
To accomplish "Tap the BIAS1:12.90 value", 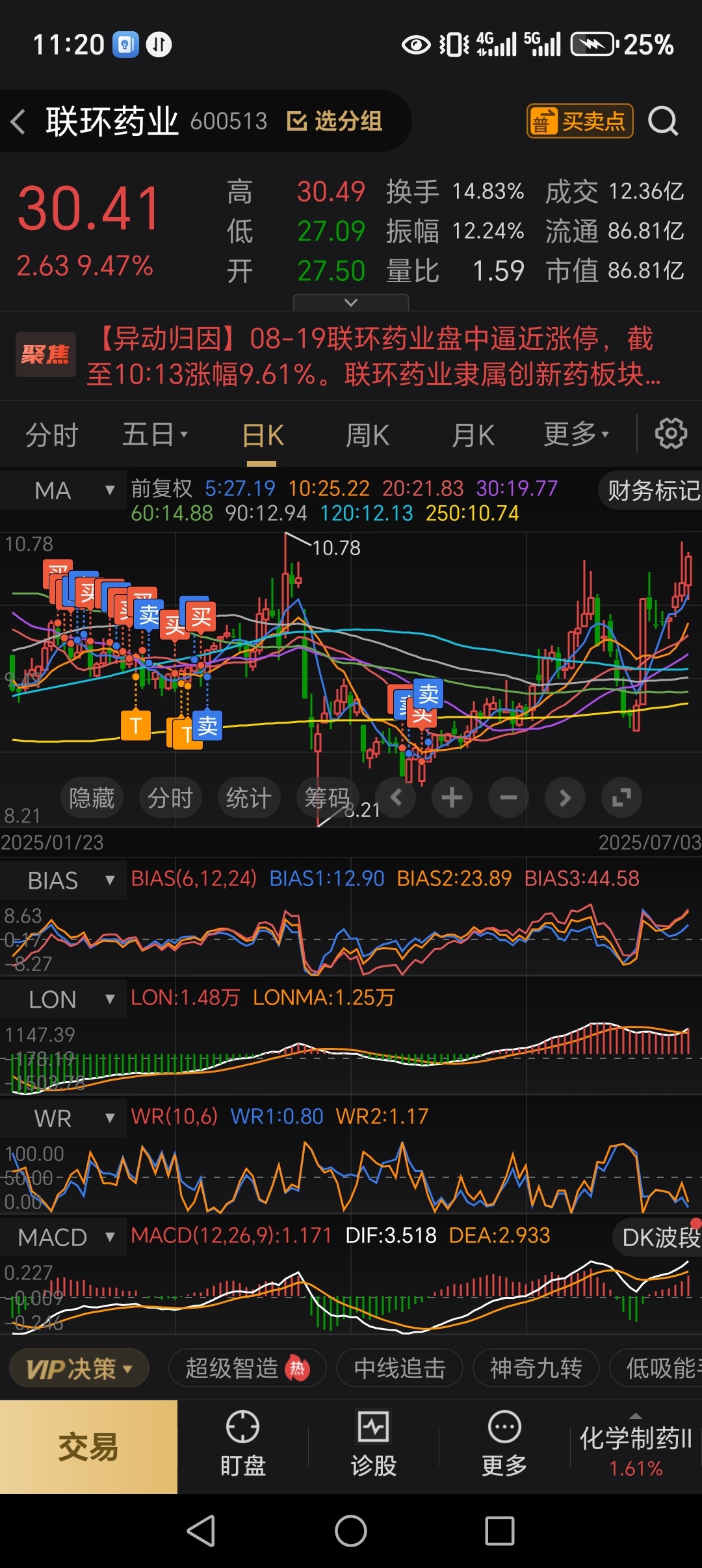I will pos(327,879).
